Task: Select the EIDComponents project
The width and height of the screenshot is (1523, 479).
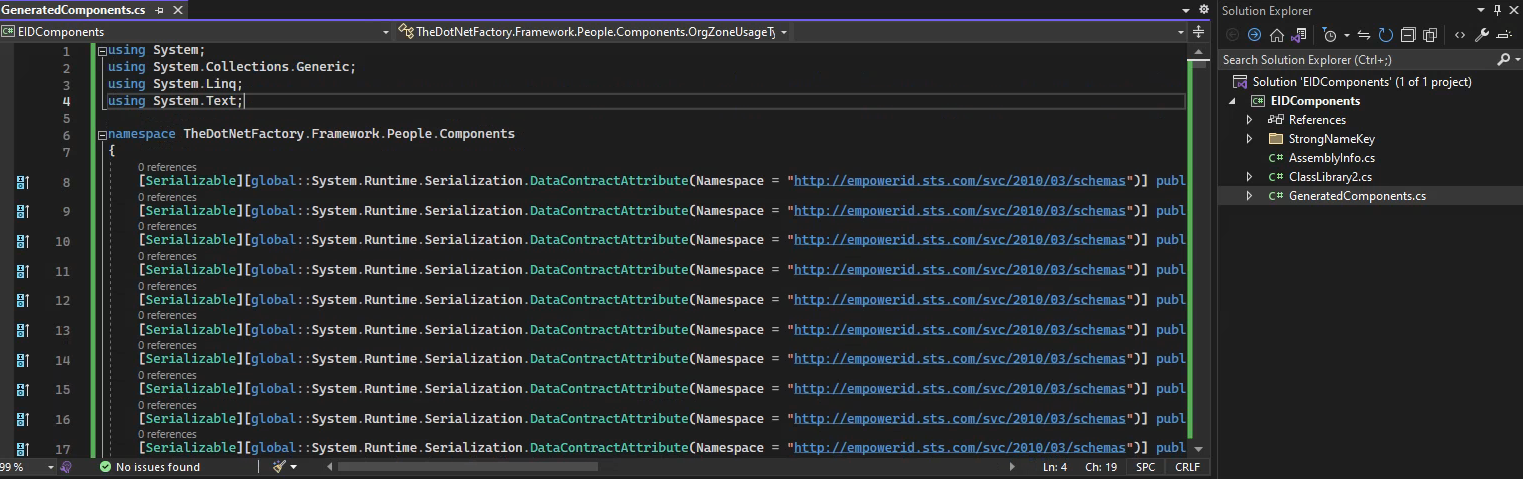Action: click(1315, 101)
